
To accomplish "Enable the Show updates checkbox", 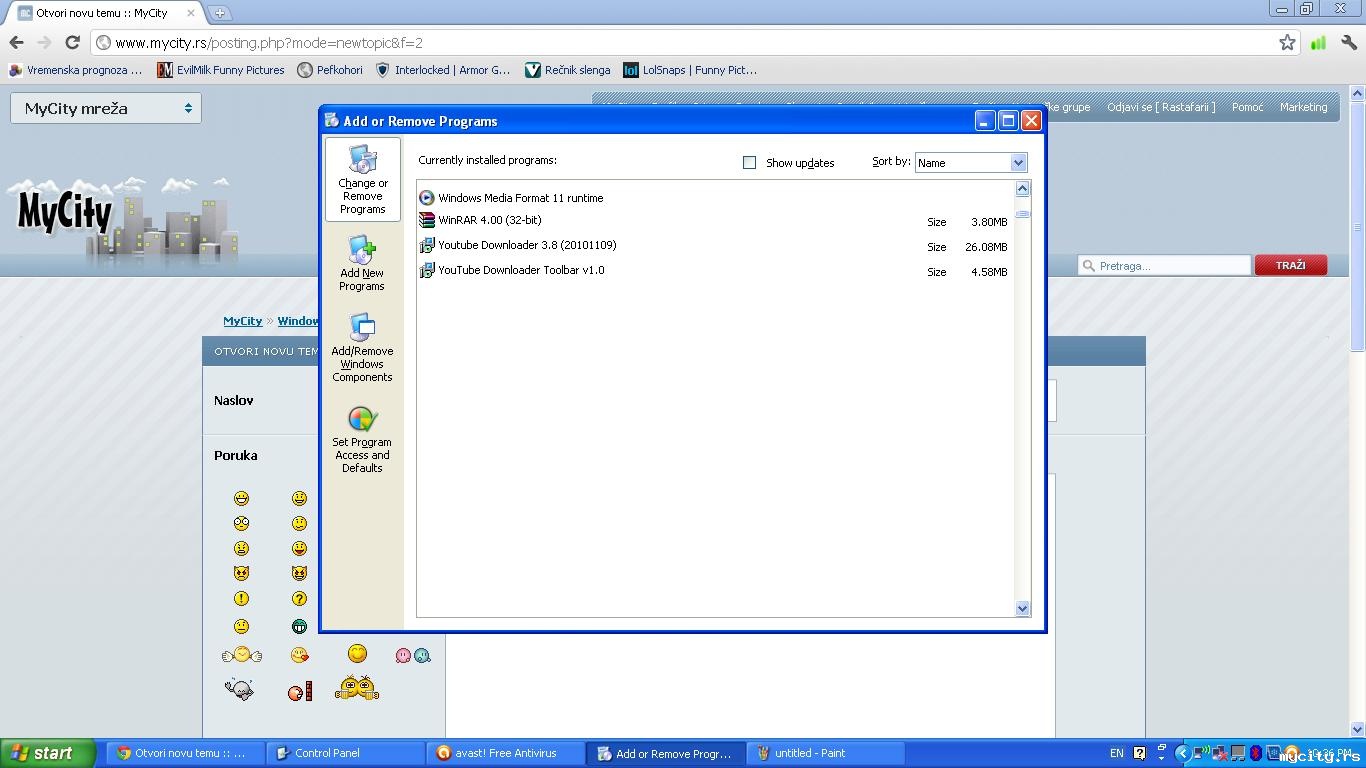I will point(749,162).
